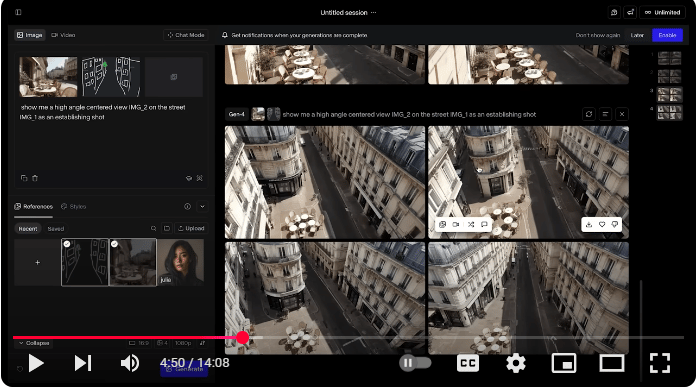Mute the video volume
This screenshot has height=388, width=698.
click(130, 363)
